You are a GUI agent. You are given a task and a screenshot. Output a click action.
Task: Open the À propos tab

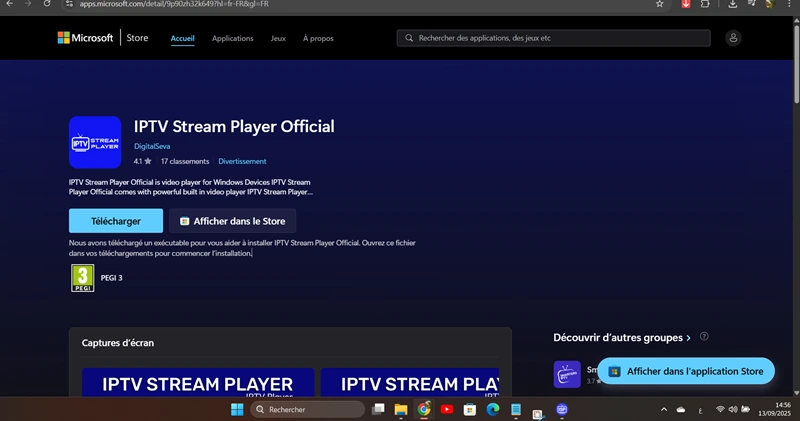[x=318, y=38]
